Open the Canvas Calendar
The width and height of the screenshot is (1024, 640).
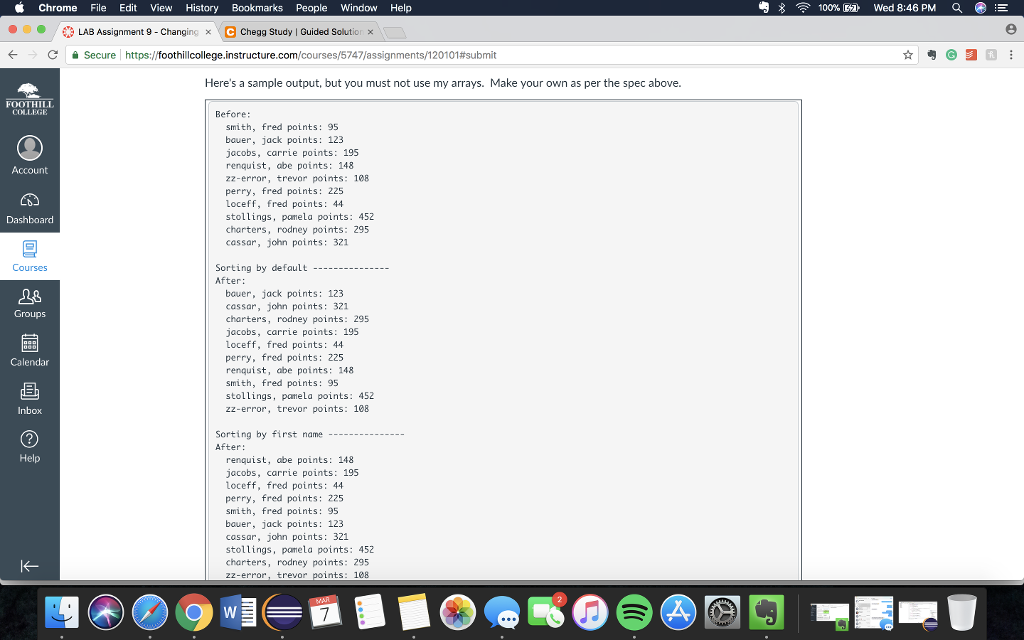click(29, 353)
